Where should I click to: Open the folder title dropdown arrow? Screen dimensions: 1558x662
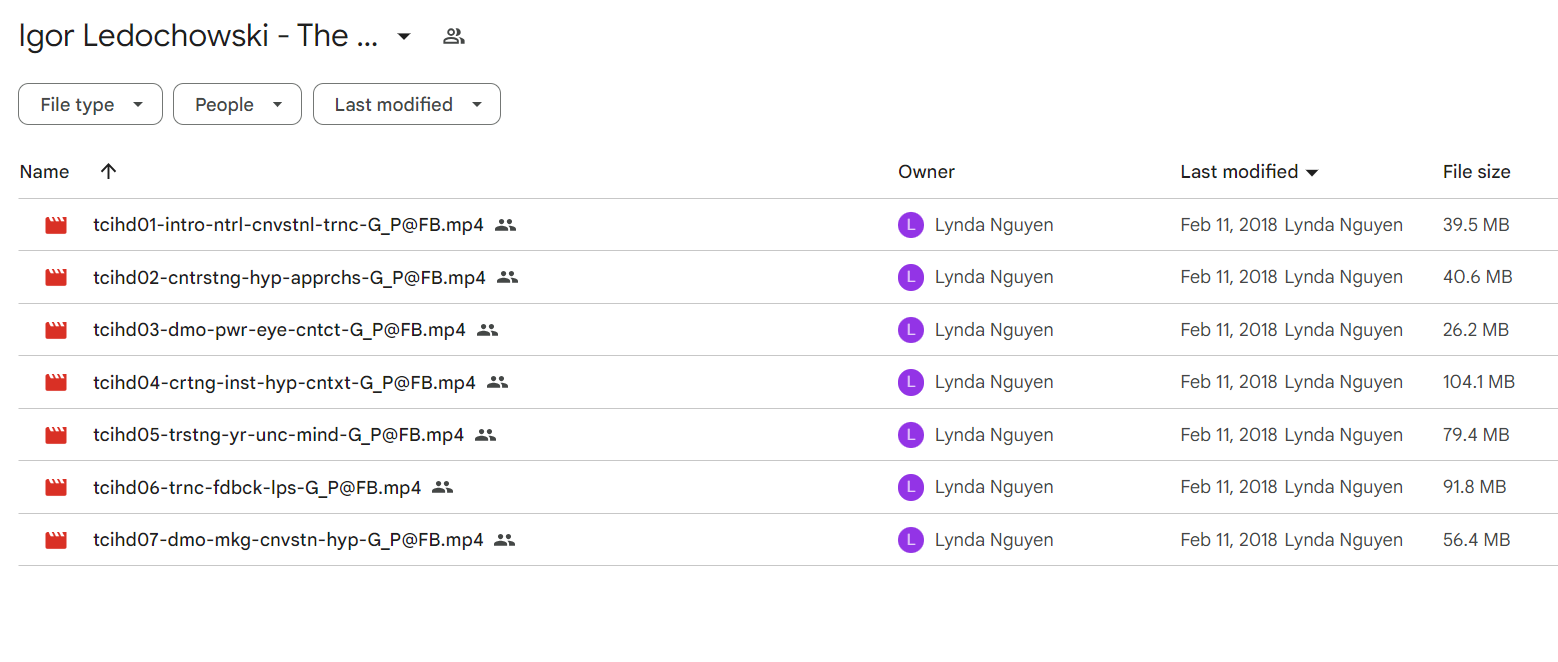pos(404,37)
